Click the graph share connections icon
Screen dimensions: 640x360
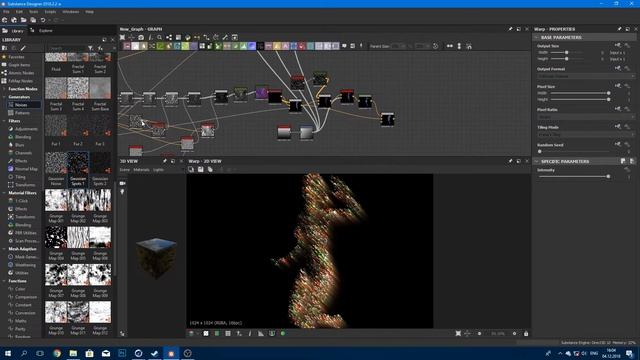(169, 37)
